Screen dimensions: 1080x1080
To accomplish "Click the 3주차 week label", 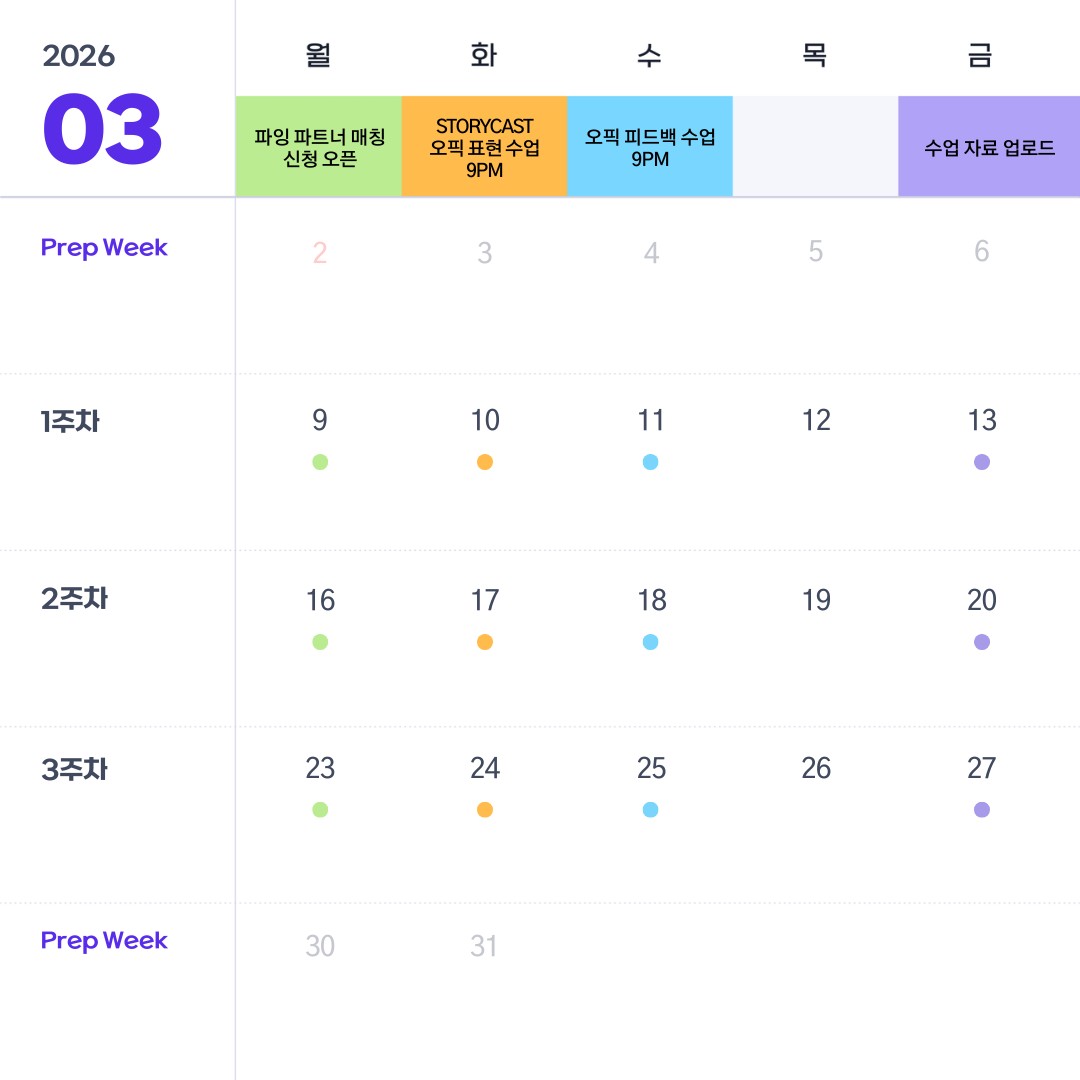I will 74,770.
